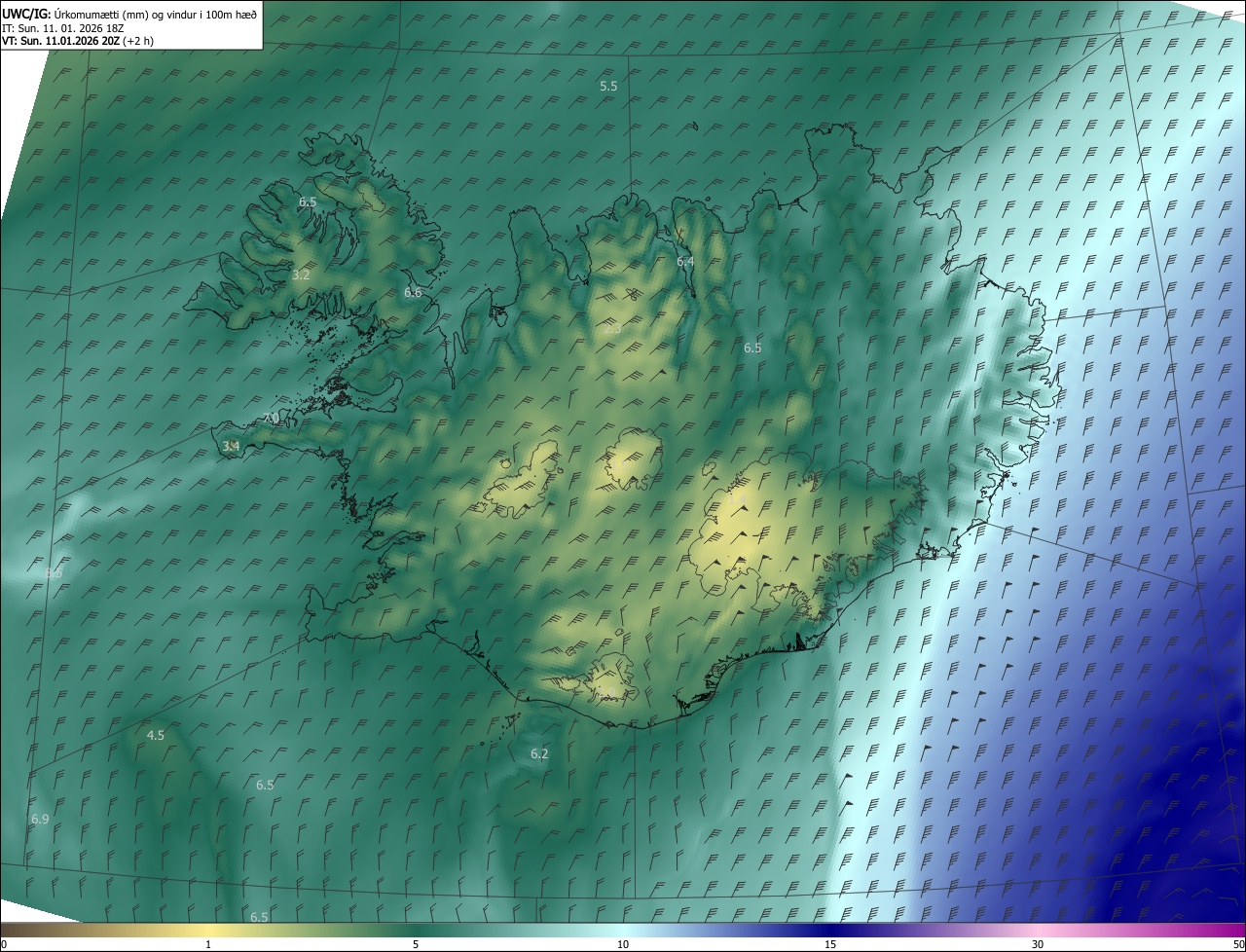Click the 5.5 value label
This screenshot has height=952, width=1246.
point(608,87)
